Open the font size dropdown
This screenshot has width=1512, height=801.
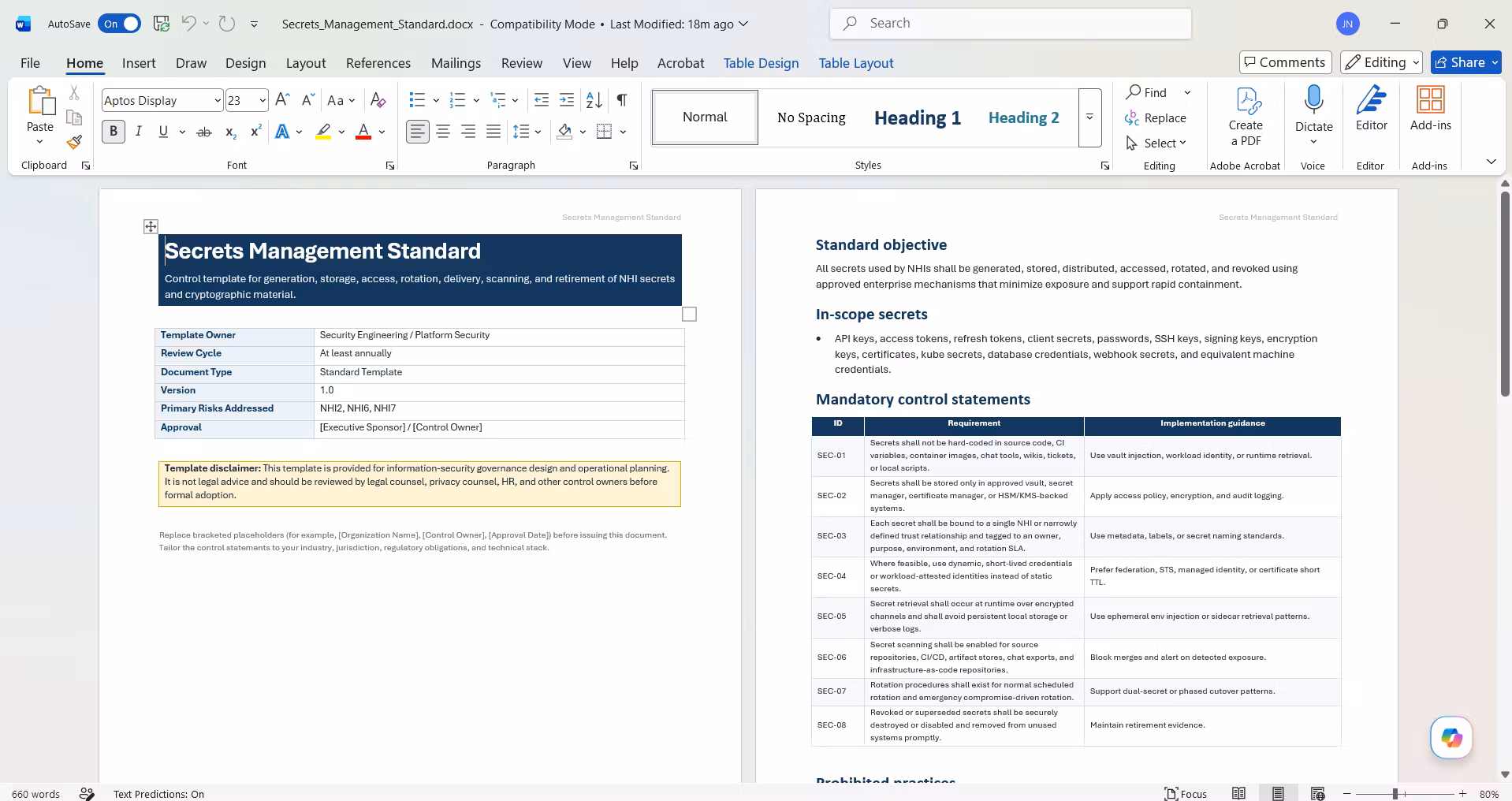pos(262,100)
